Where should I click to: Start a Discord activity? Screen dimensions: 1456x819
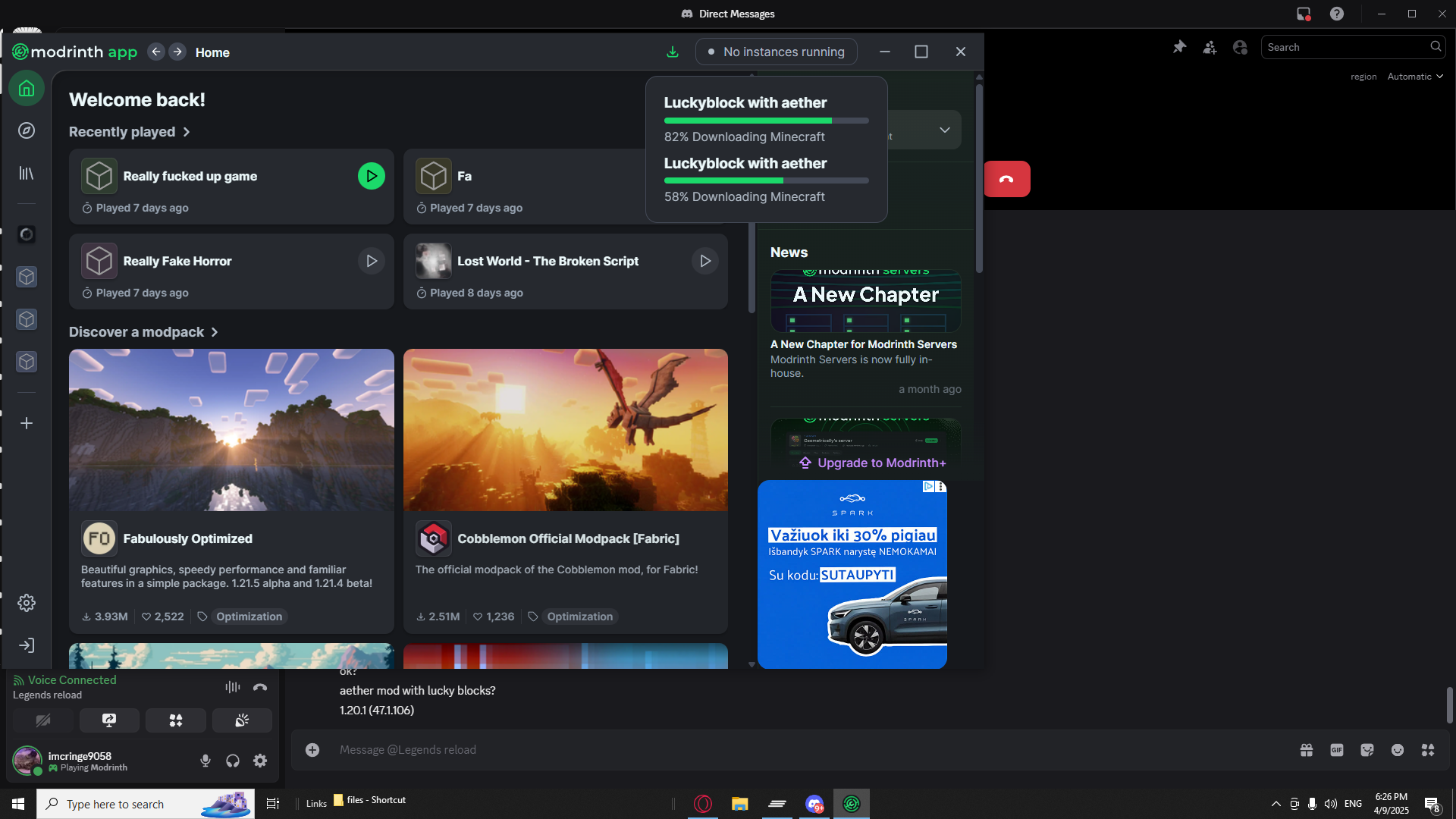coord(176,720)
